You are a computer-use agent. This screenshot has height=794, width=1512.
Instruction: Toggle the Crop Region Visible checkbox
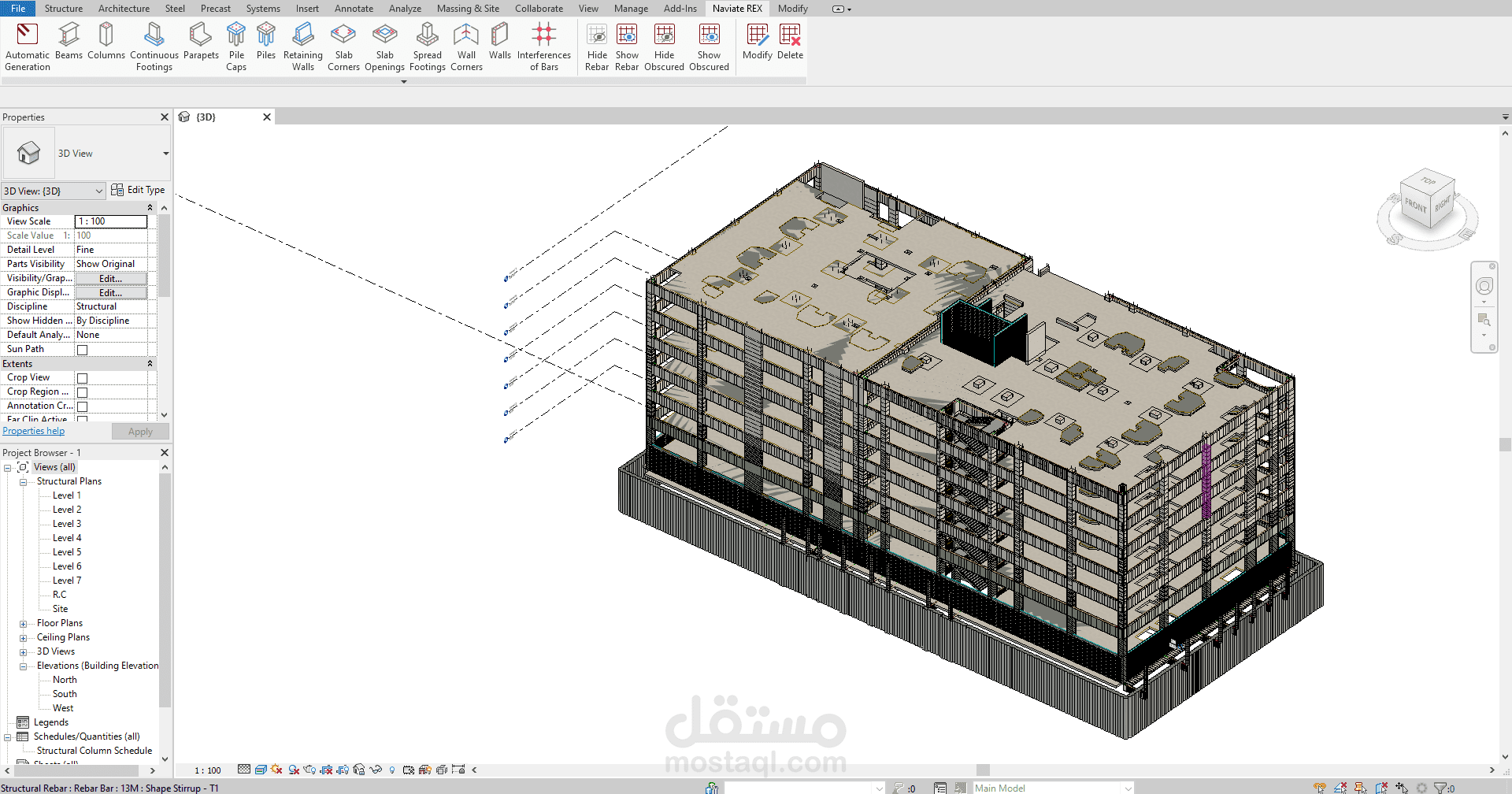click(x=82, y=391)
